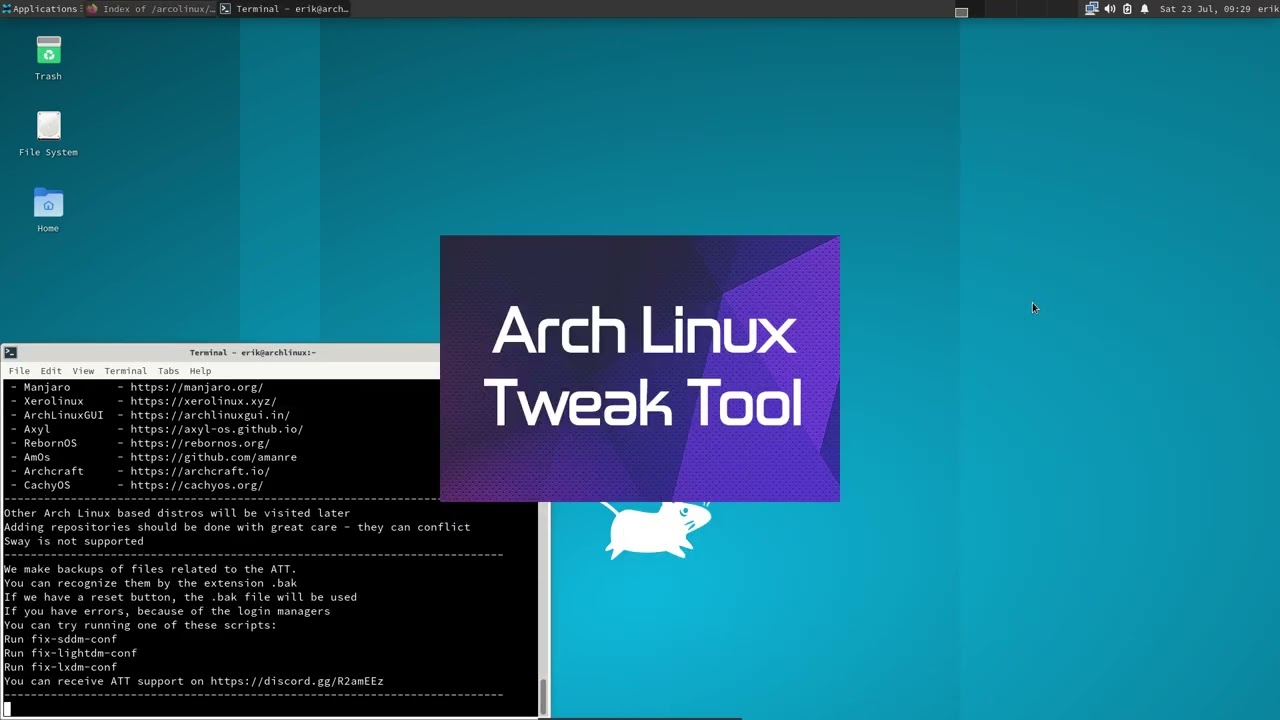Click the https://cachyos.org/ link
1280x720 pixels.
coord(197,485)
